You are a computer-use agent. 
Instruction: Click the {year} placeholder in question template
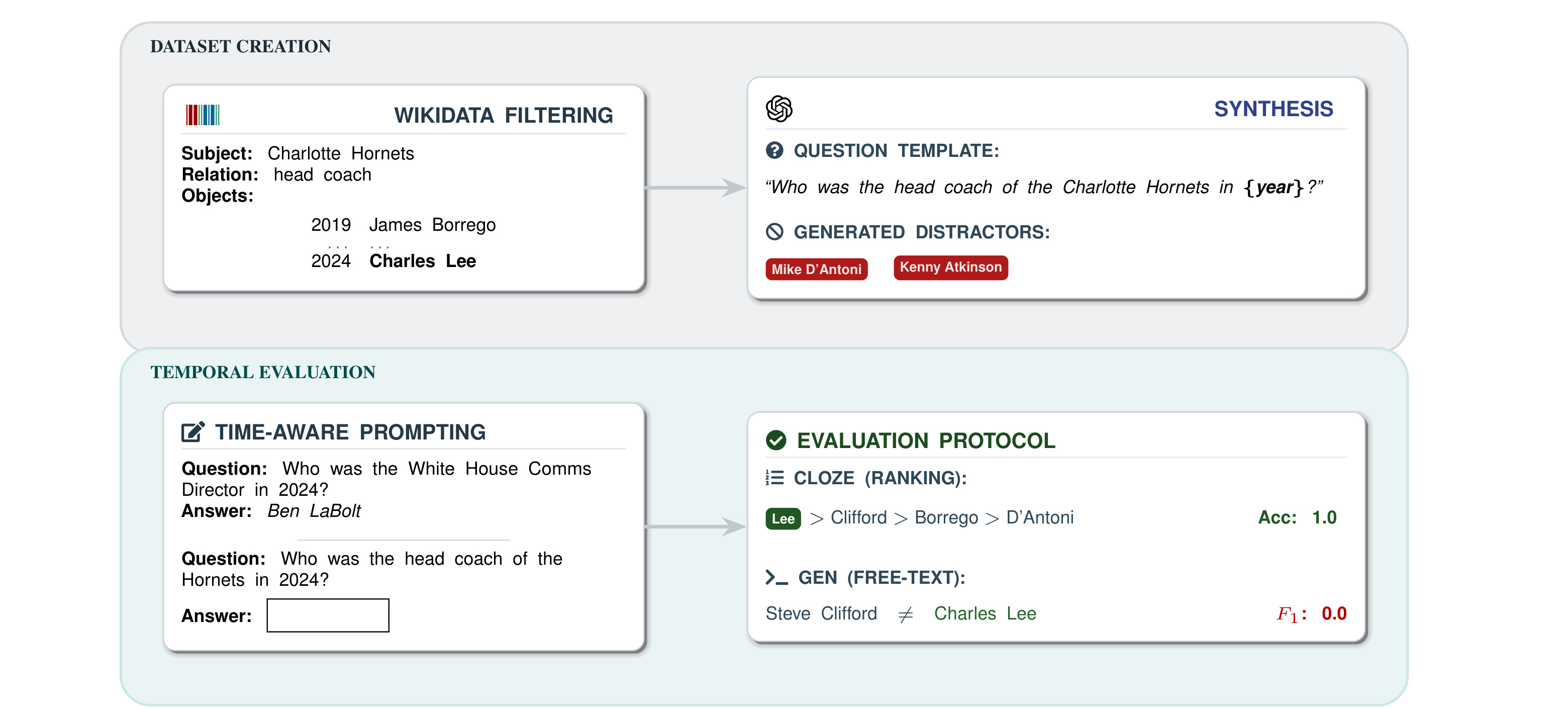pyautogui.click(x=1273, y=187)
